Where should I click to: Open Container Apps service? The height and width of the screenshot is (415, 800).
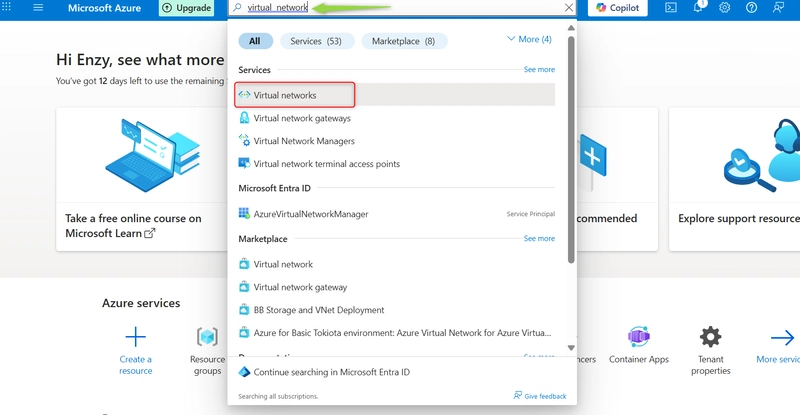pyautogui.click(x=639, y=345)
